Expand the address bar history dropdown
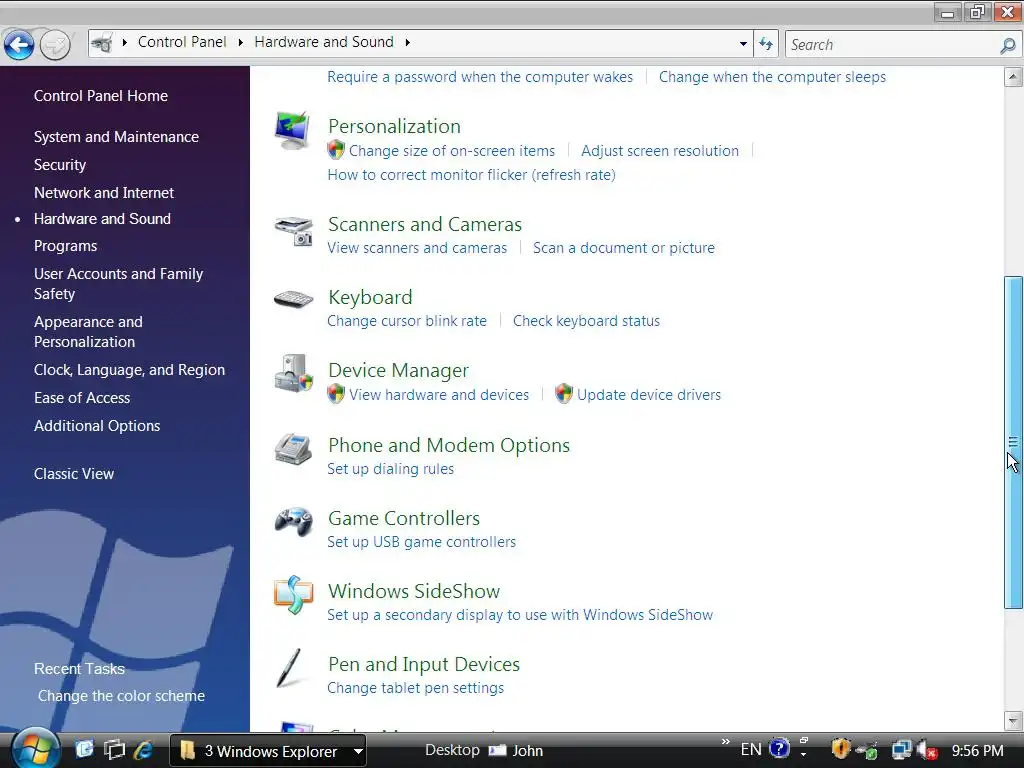The image size is (1024, 768). 743,44
